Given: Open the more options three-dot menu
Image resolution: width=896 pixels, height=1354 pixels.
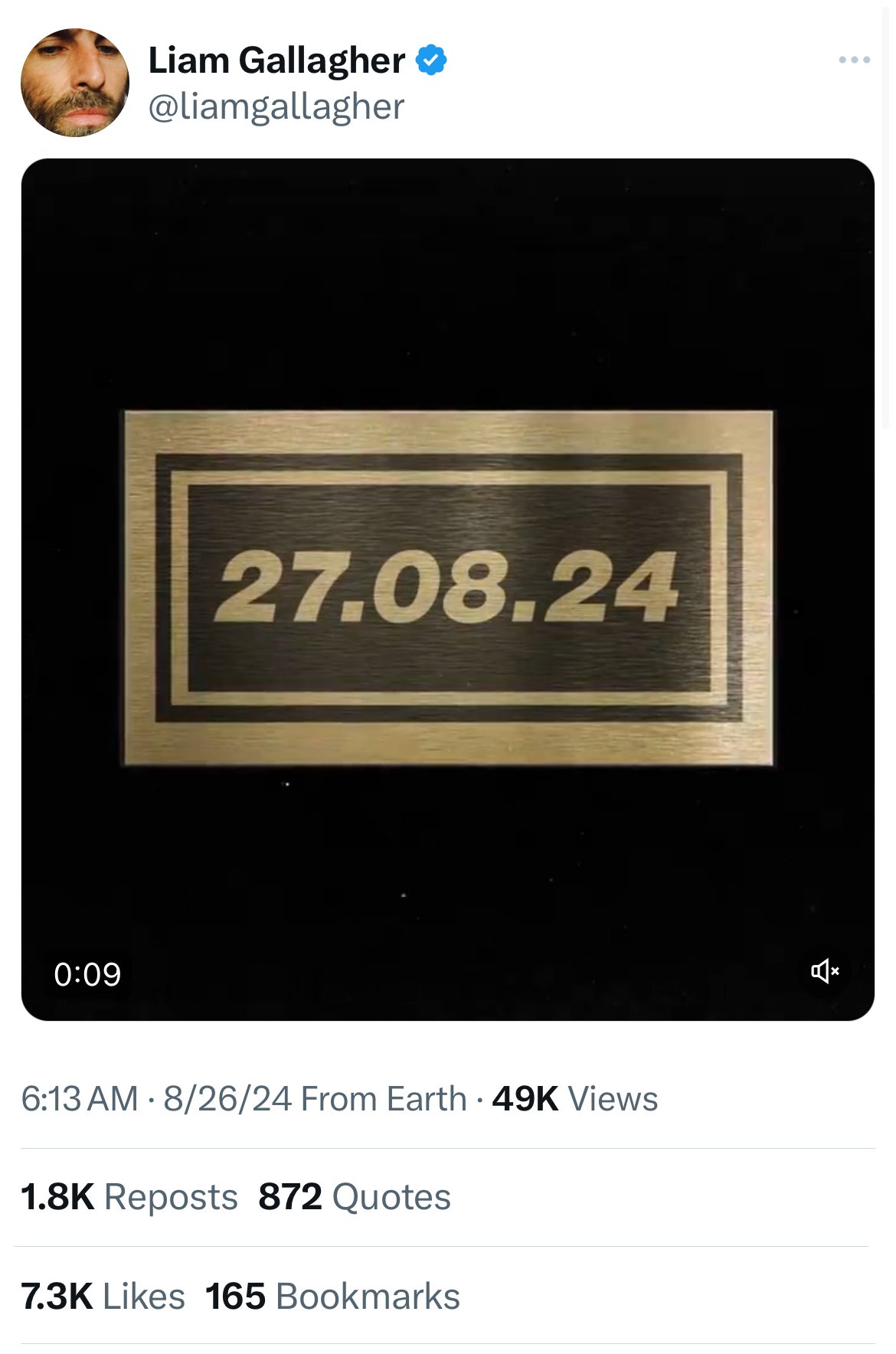Looking at the screenshot, I should (x=854, y=60).
